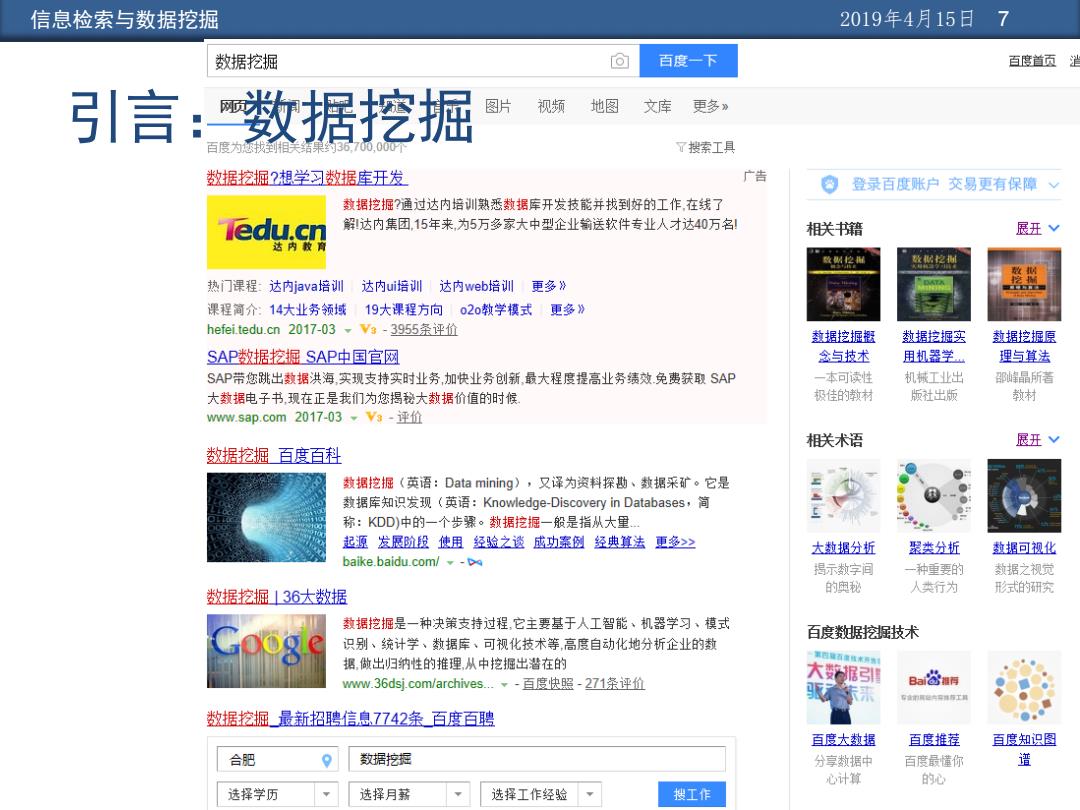Click the main 数据挖掘 search input box

423,61
